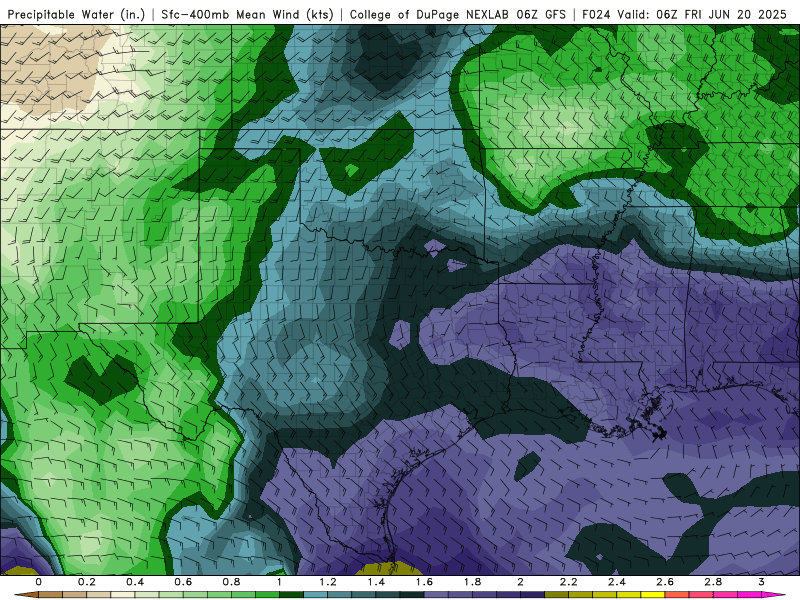The image size is (800, 600).
Task: Click the "2.2" legend scale label
Action: coord(569,582)
